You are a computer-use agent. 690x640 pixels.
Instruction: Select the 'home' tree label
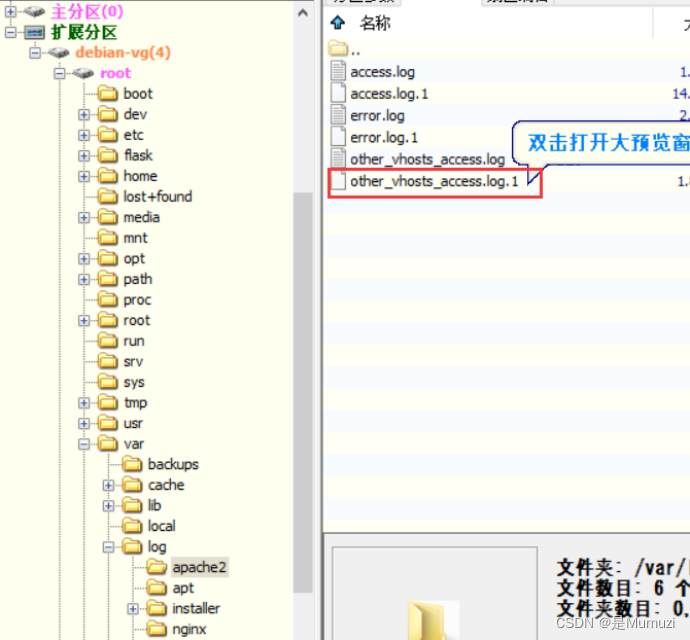140,176
